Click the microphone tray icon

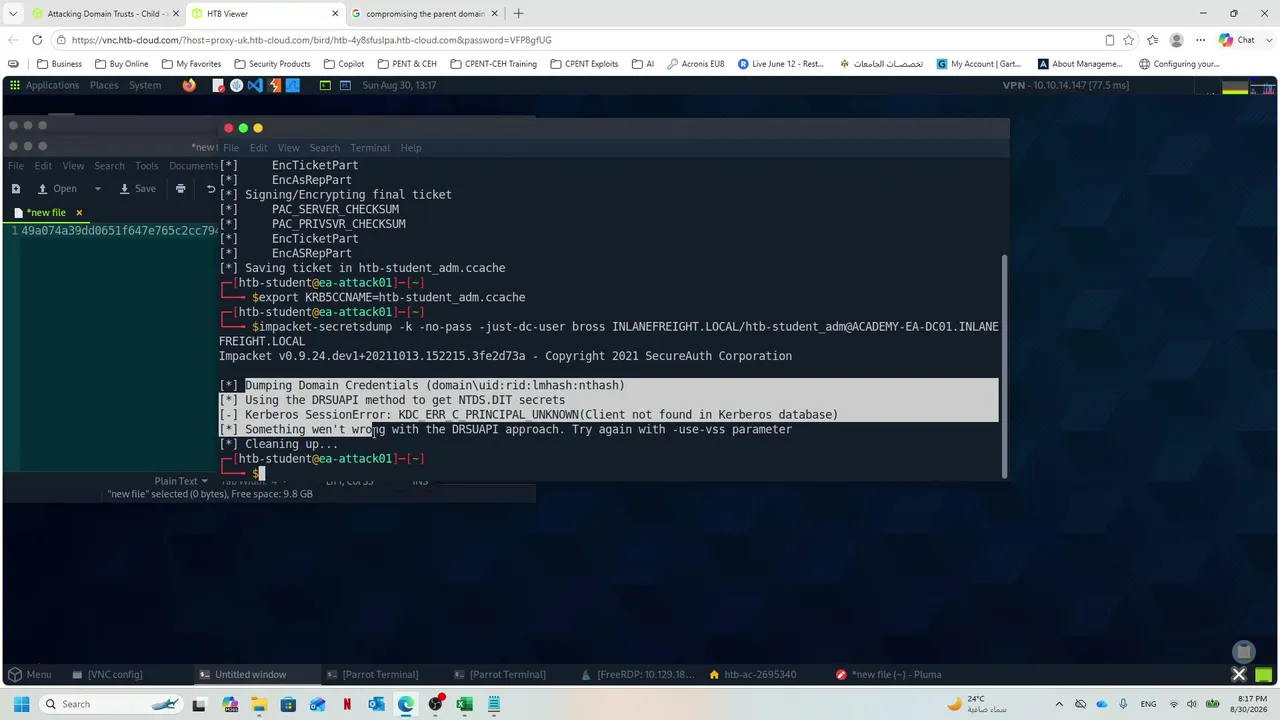click(1123, 704)
